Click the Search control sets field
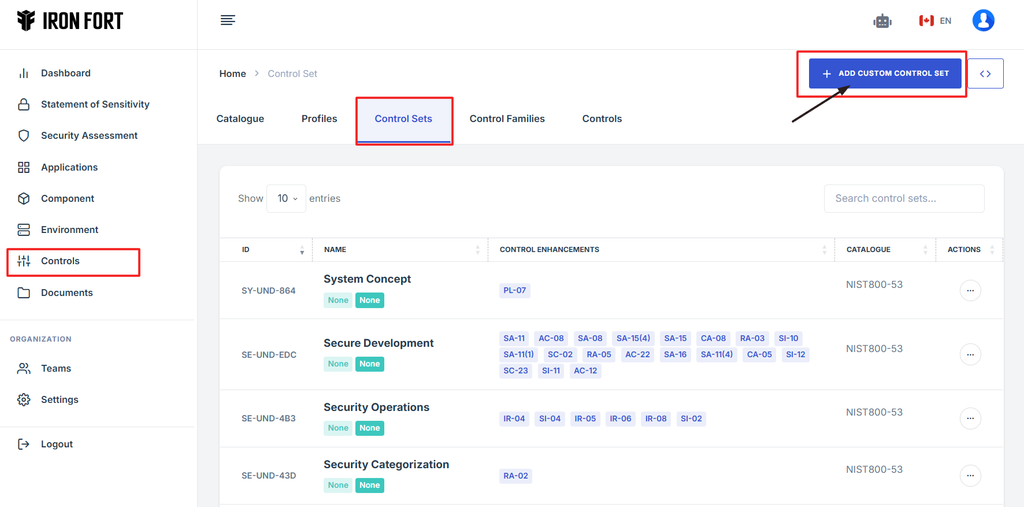This screenshot has height=507, width=1024. click(904, 198)
